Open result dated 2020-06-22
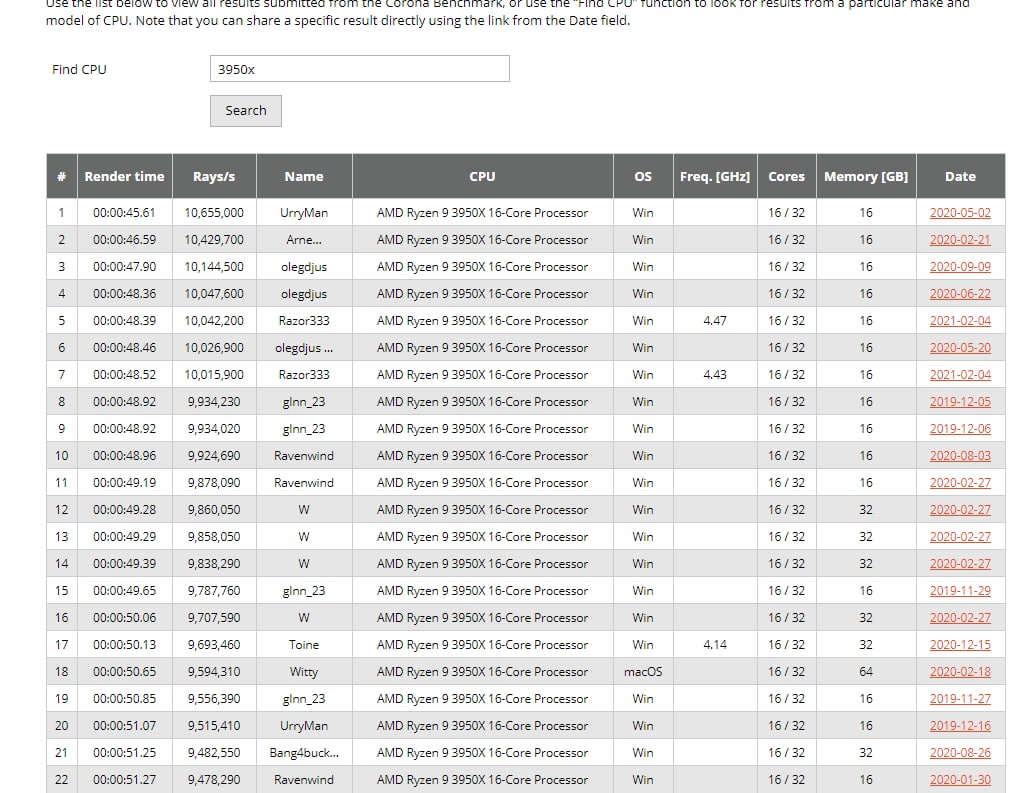1022x793 pixels. pyautogui.click(x=959, y=294)
